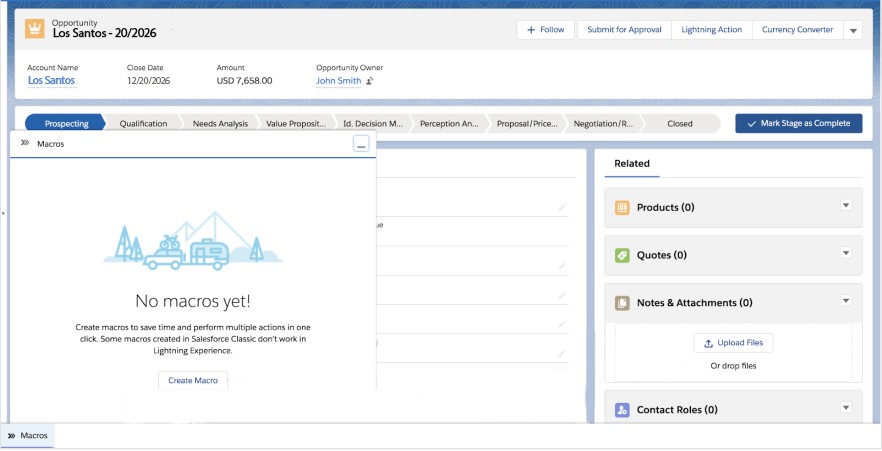Click the 'No macros yet!' heading
Viewport: 882px width, 451px height.
(193, 301)
